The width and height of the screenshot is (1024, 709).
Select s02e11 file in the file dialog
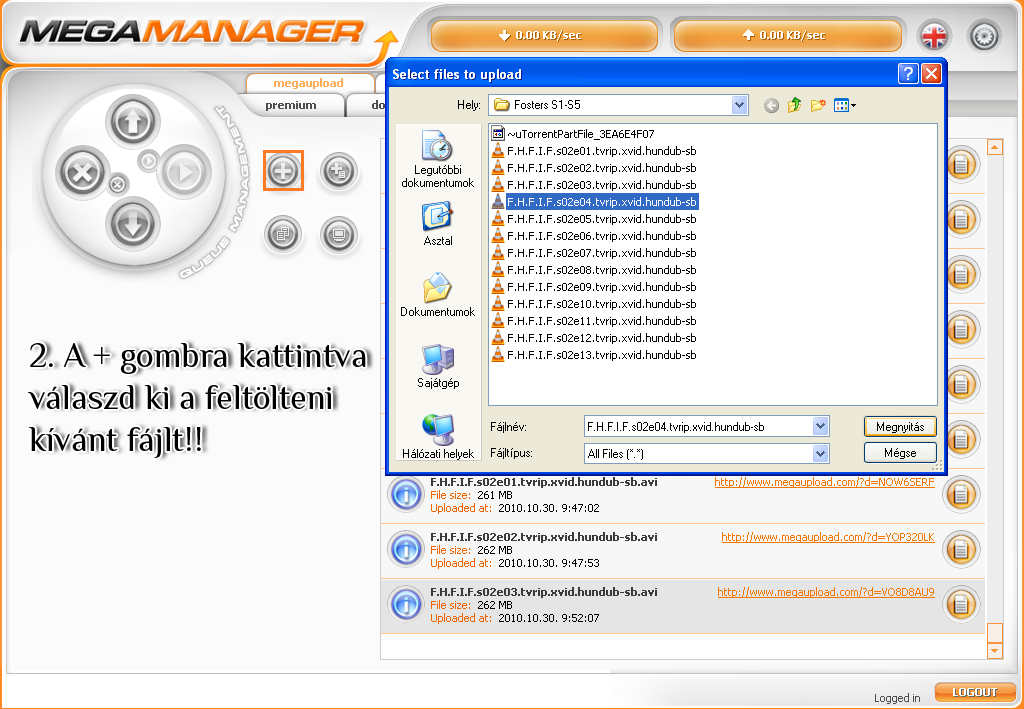pos(594,321)
